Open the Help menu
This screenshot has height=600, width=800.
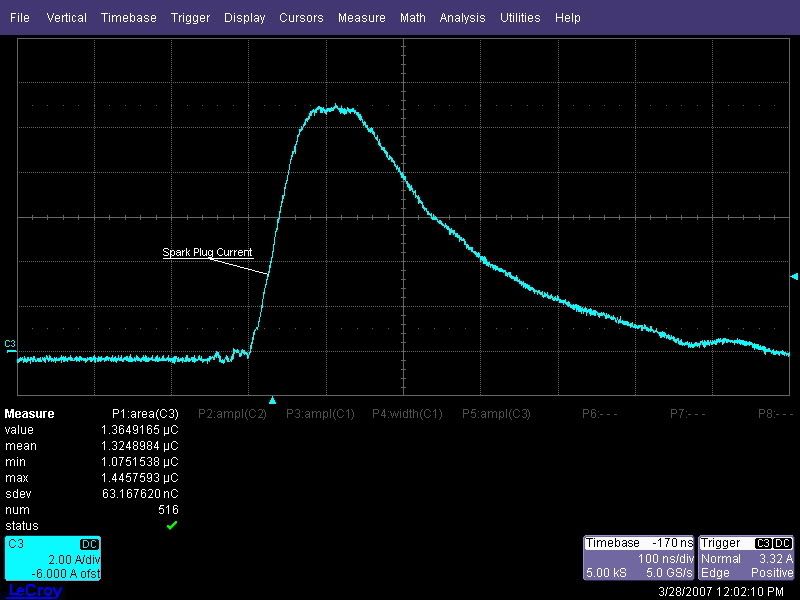[568, 18]
